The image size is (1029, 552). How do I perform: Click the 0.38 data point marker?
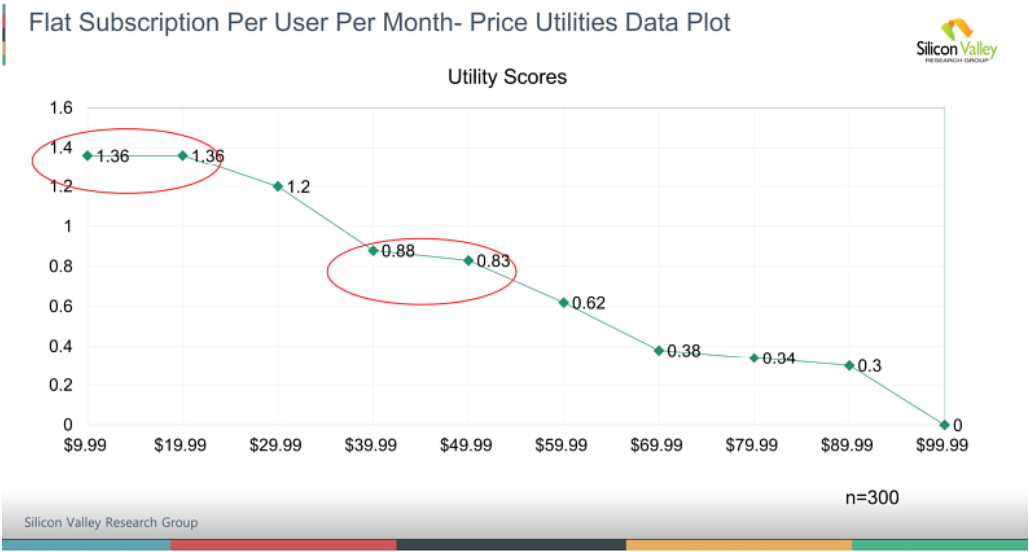(x=659, y=350)
